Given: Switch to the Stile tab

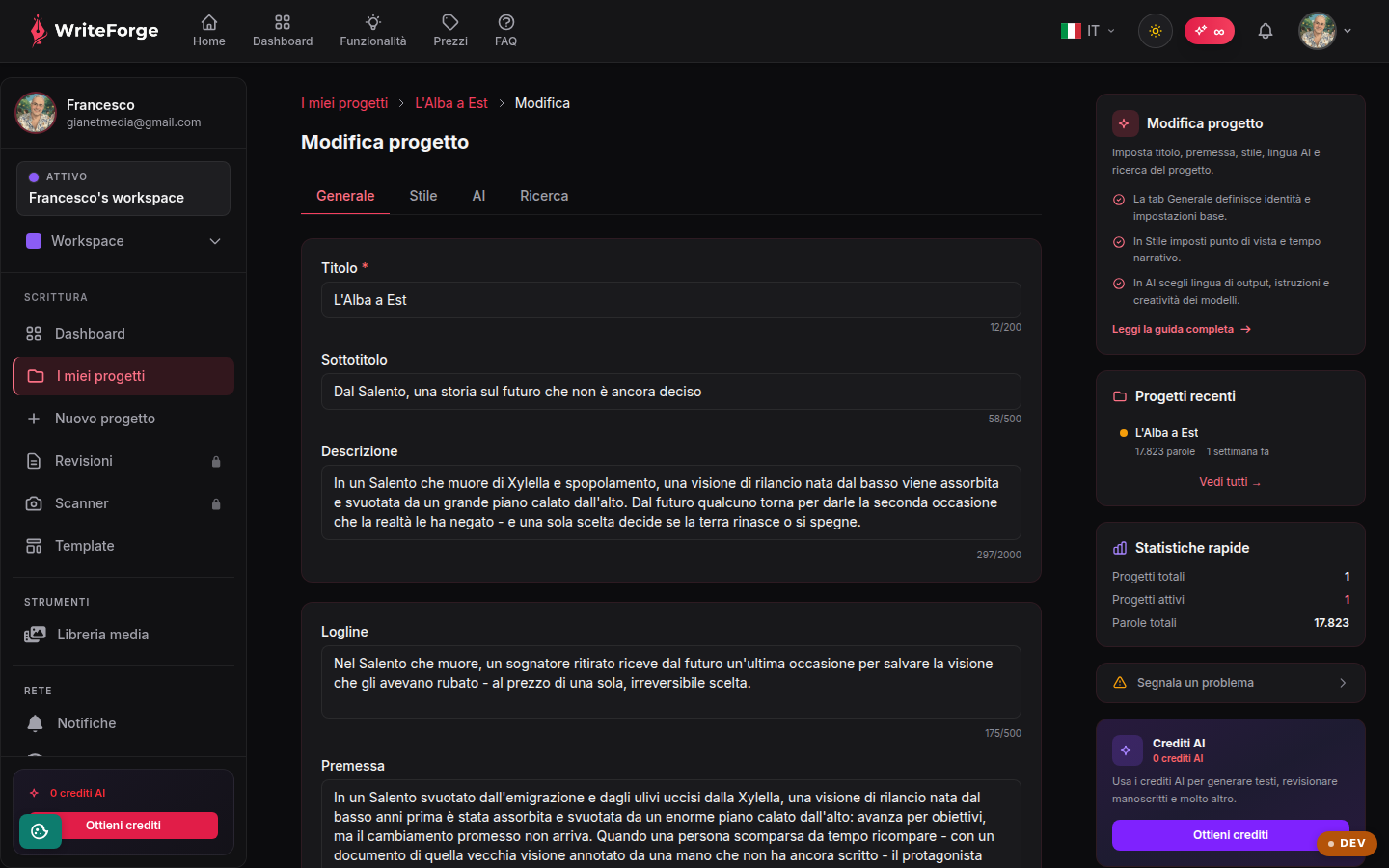Looking at the screenshot, I should (423, 196).
